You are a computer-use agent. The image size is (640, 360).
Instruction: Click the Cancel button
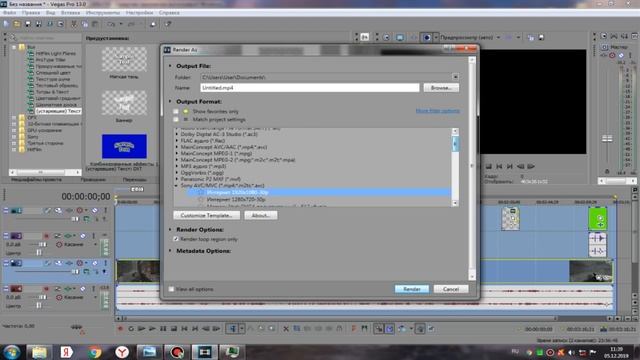tap(451, 289)
